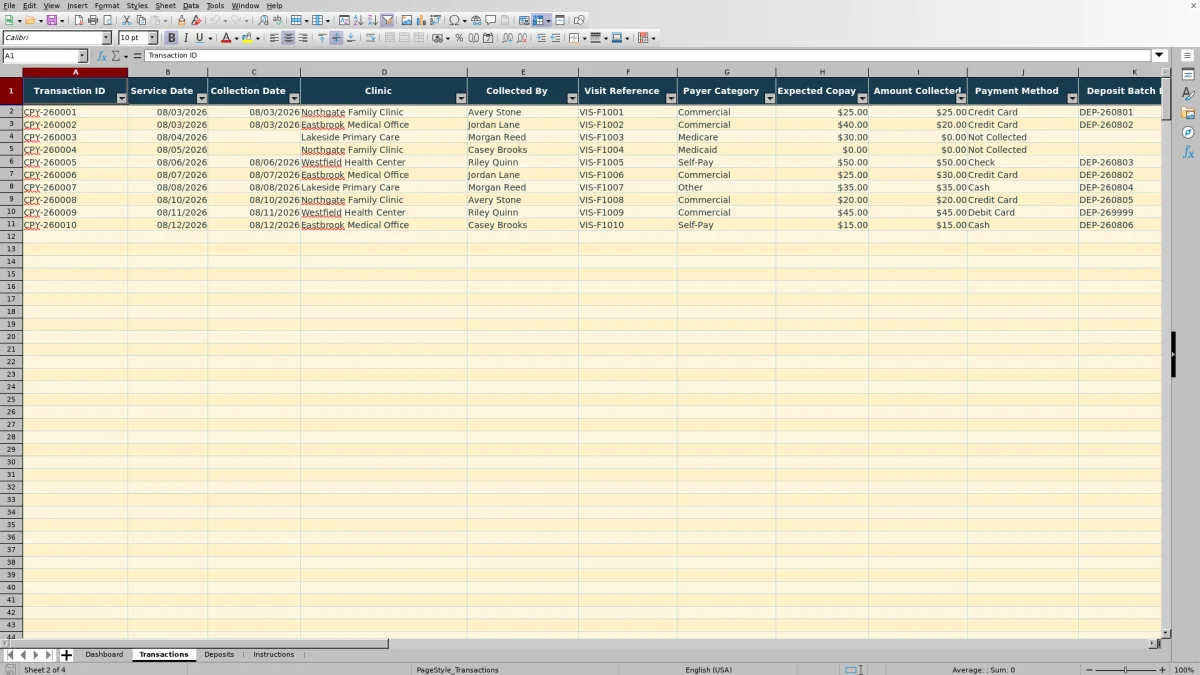Image resolution: width=1200 pixels, height=675 pixels.
Task: Toggle Center Horizontally alignment
Action: point(288,38)
